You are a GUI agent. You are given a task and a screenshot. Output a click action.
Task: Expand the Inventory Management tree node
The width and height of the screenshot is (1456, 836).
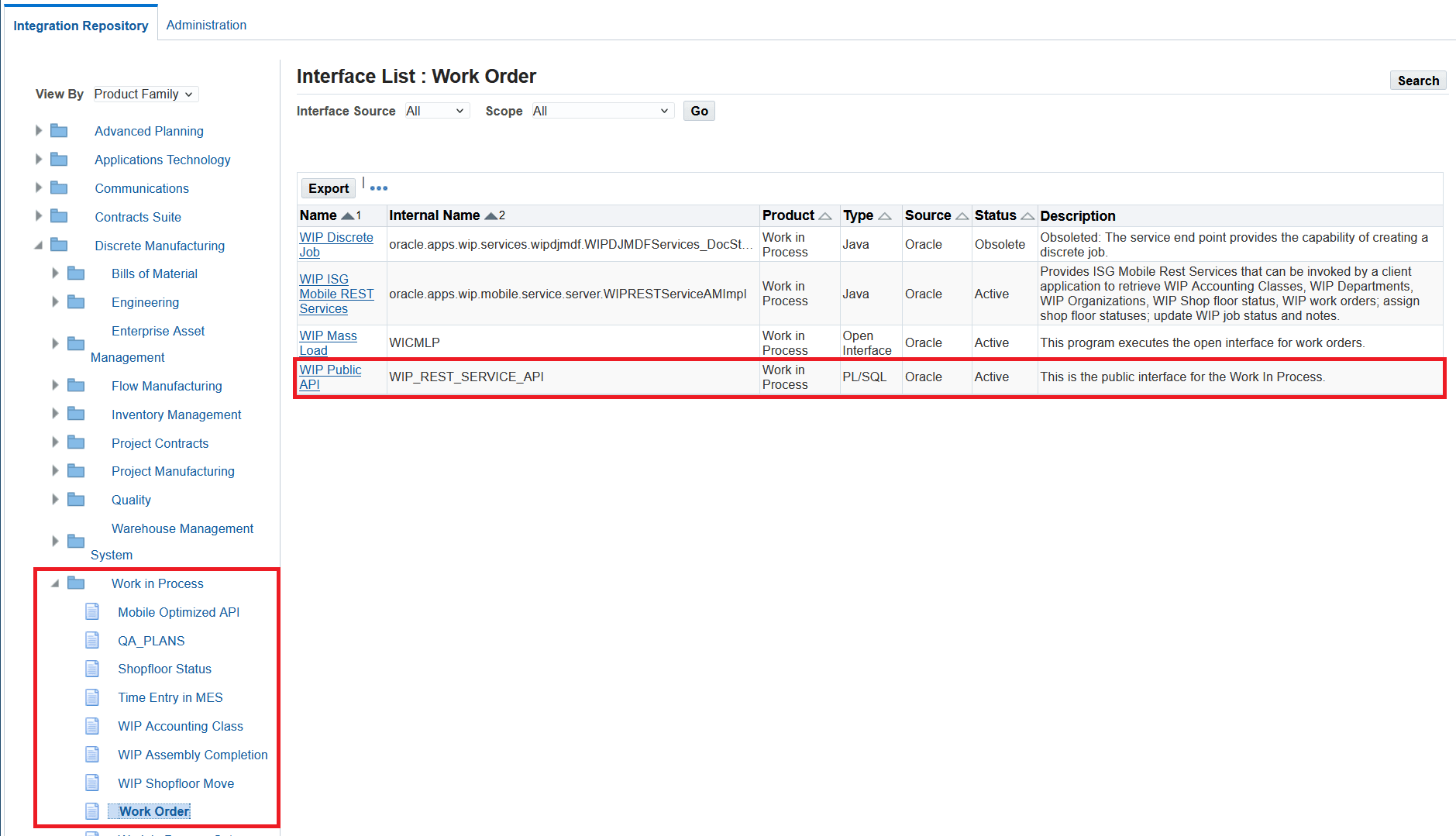(x=54, y=413)
